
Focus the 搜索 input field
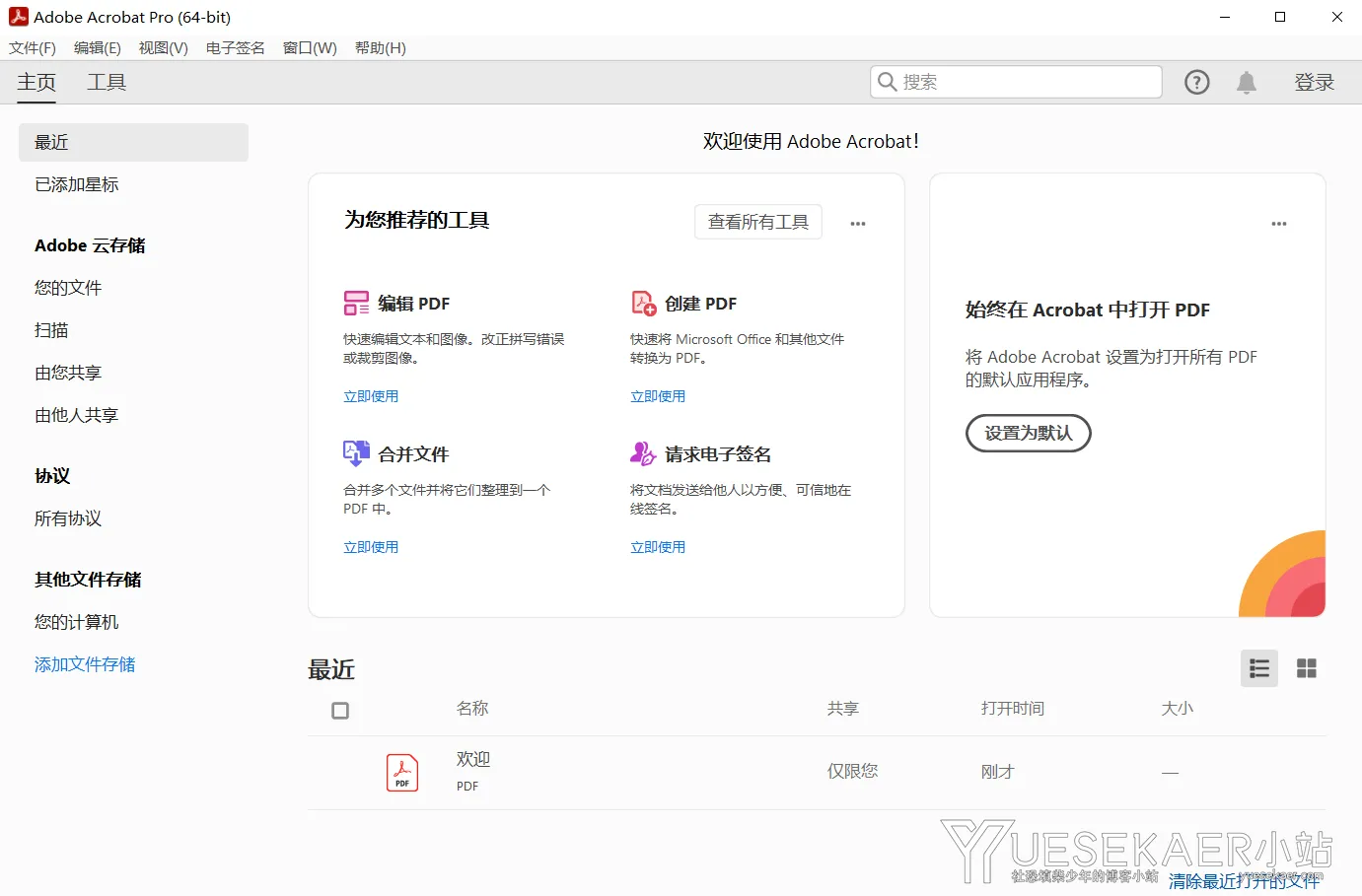(x=1016, y=82)
